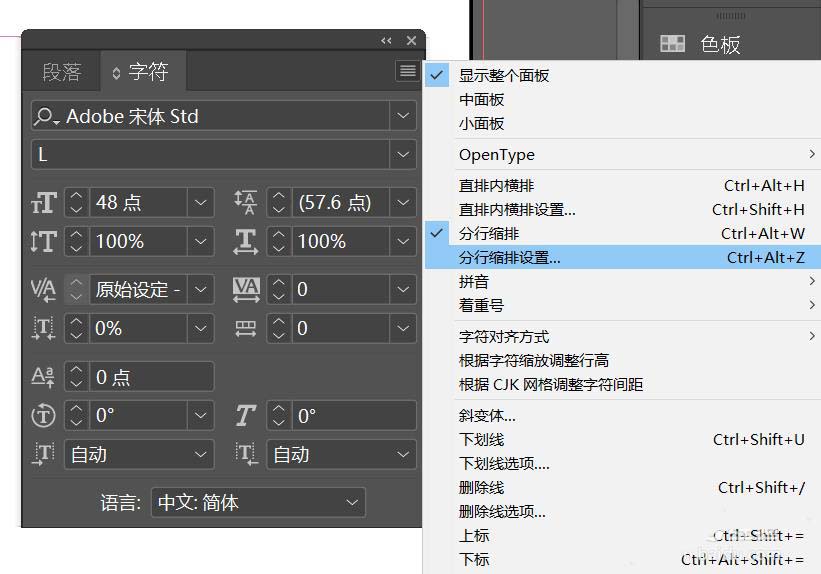The height and width of the screenshot is (574, 821).
Task: Click the grid alignment value field
Action: [340, 328]
